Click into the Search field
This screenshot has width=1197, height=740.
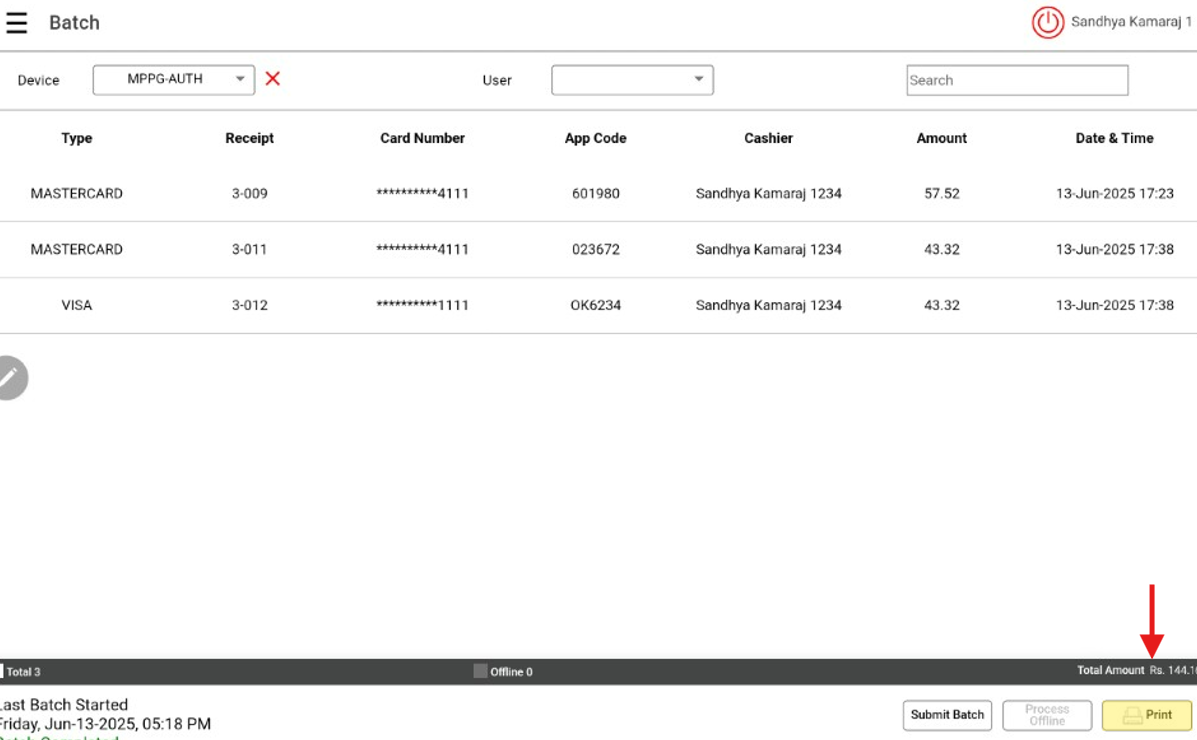[x=1017, y=80]
